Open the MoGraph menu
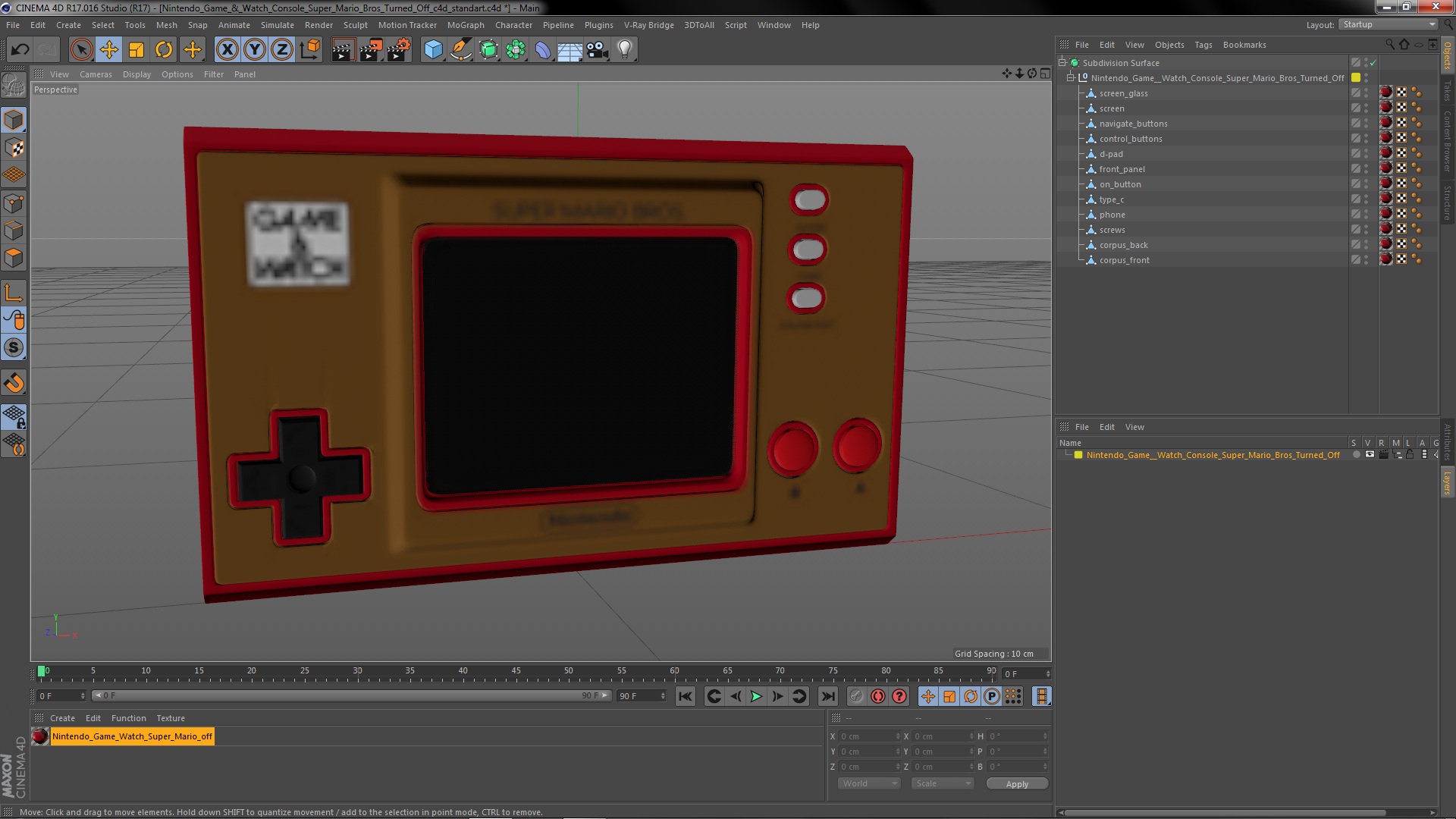1456x819 pixels. (x=466, y=25)
